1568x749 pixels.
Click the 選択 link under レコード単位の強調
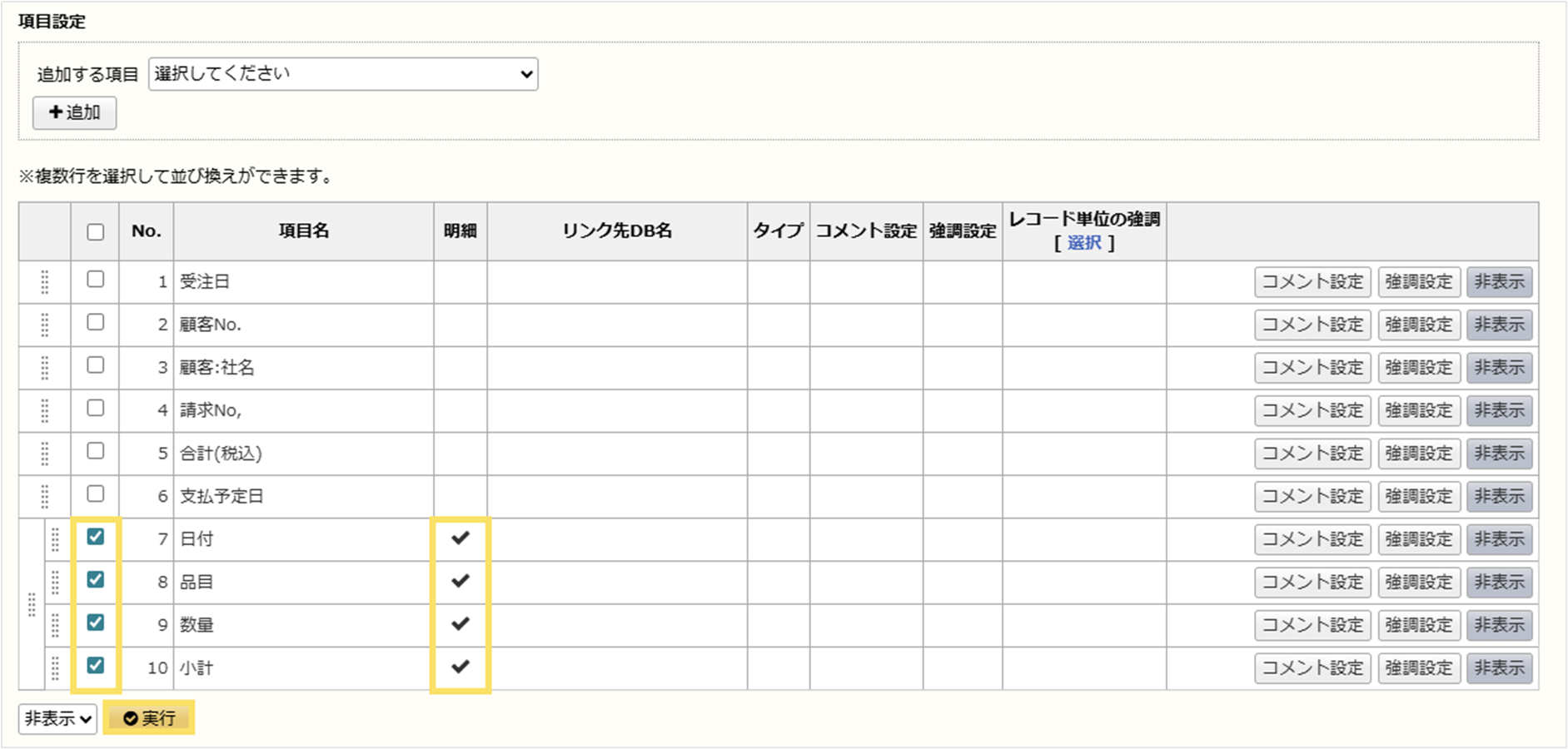click(x=1084, y=243)
